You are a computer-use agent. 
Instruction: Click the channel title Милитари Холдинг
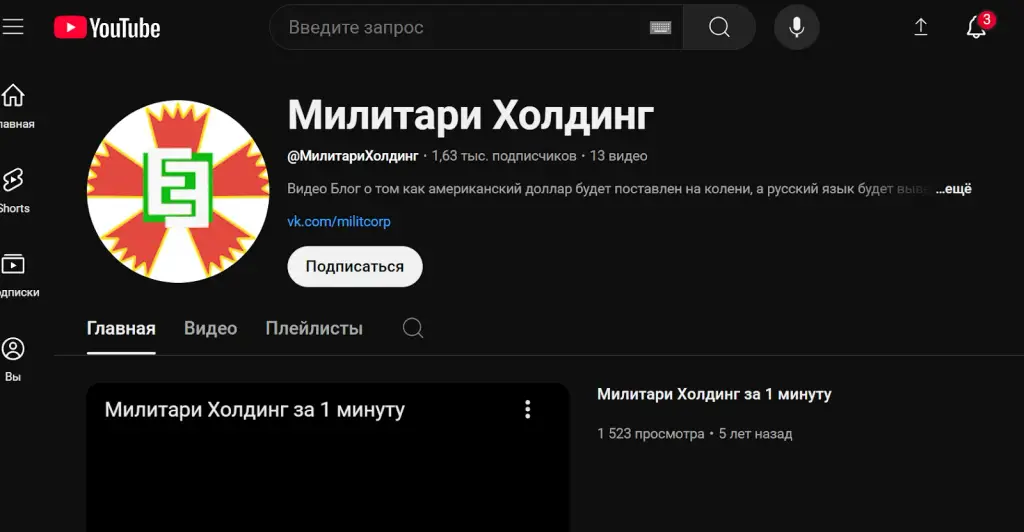pos(471,116)
